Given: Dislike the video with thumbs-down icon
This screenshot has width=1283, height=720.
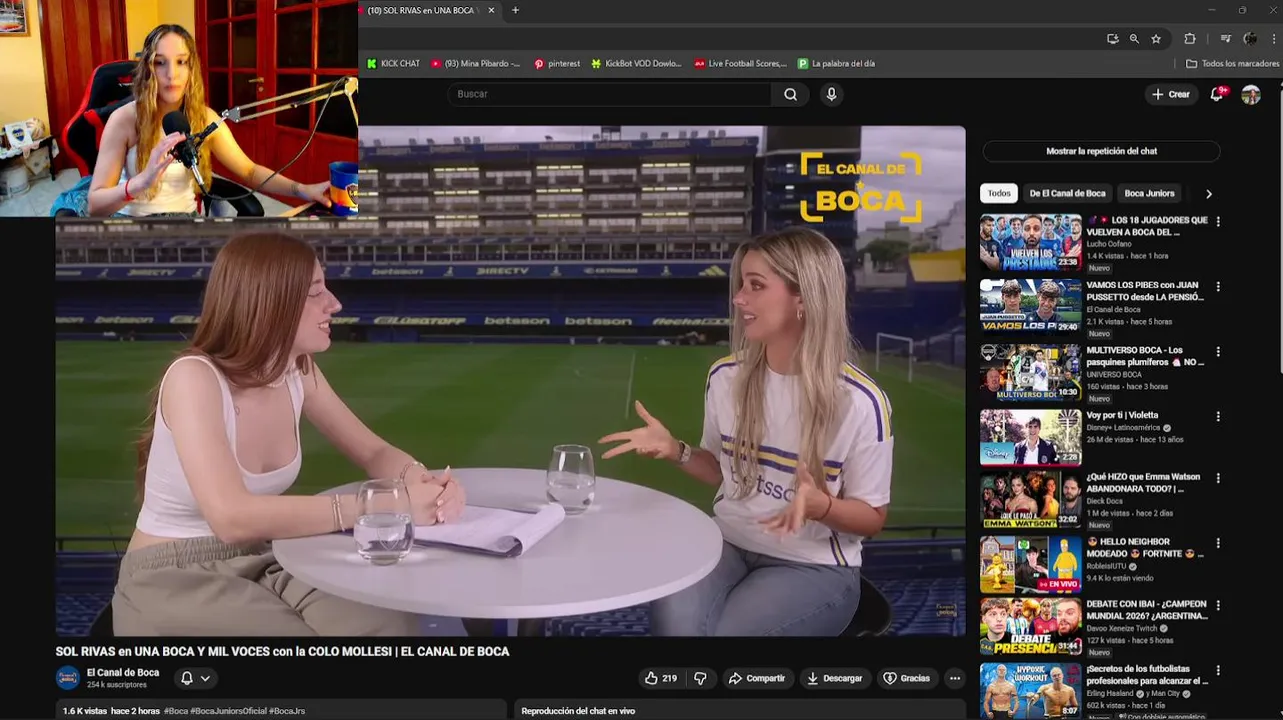Looking at the screenshot, I should point(700,678).
